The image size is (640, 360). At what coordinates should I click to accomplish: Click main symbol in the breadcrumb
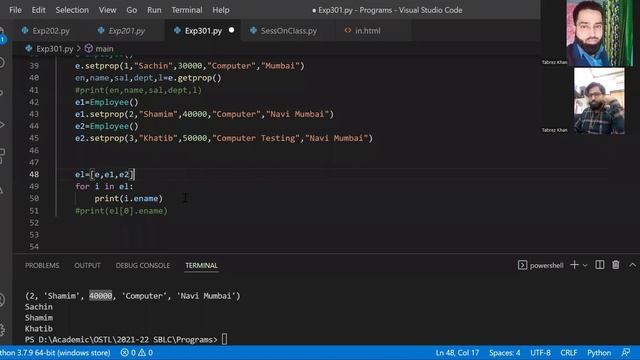[x=104, y=49]
